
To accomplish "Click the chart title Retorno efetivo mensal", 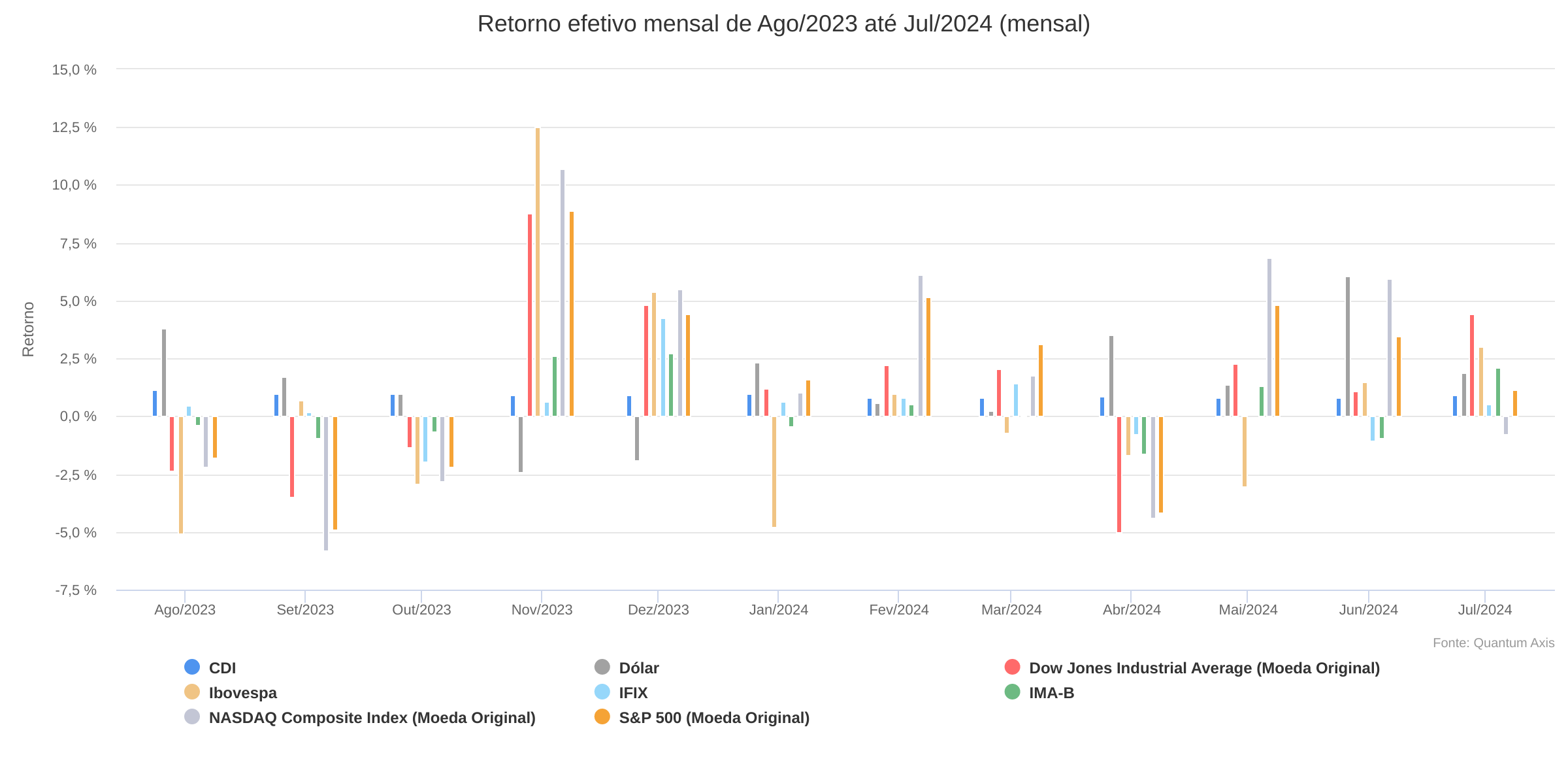I will (784, 24).
